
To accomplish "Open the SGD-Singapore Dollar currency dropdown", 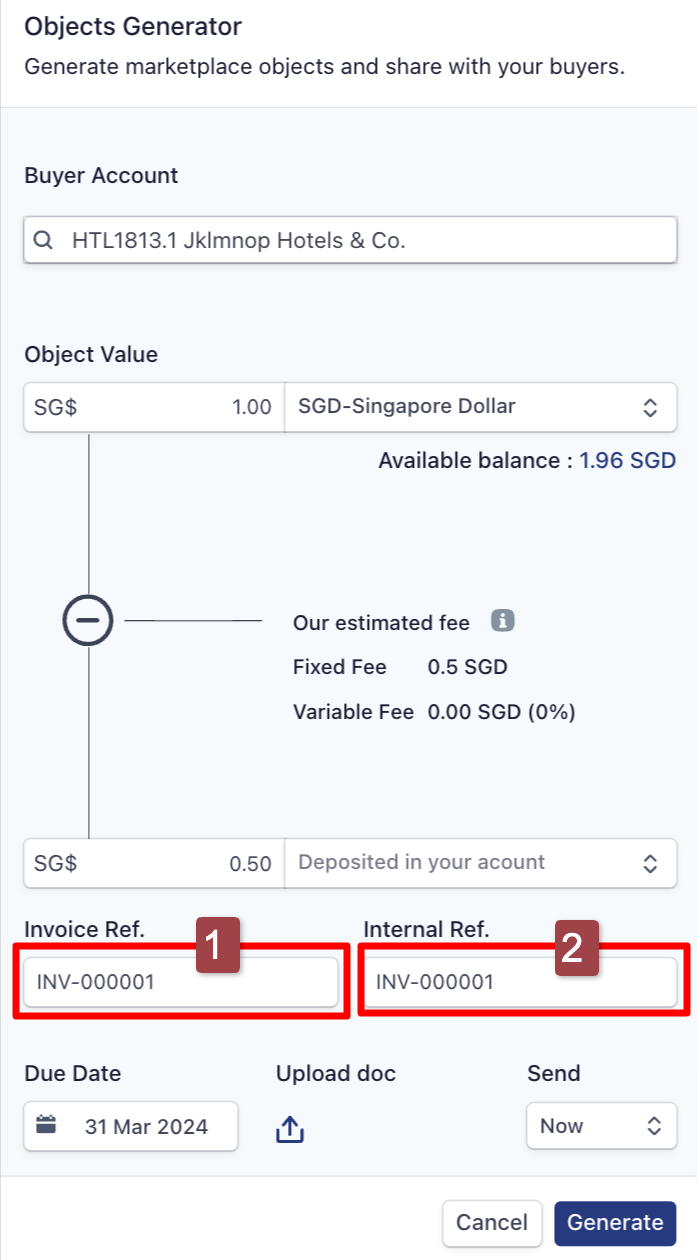I will (x=481, y=407).
